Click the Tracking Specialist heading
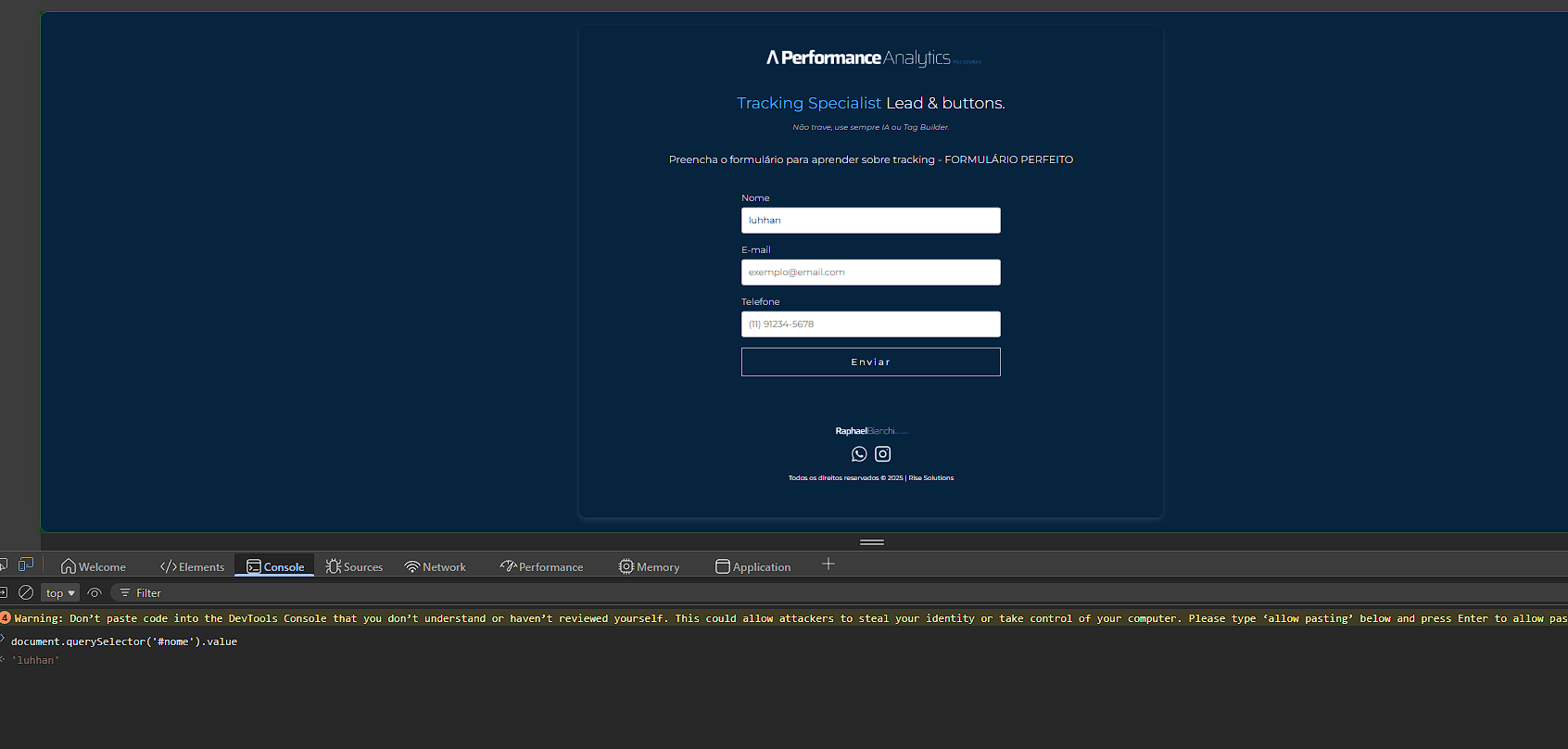 [809, 103]
